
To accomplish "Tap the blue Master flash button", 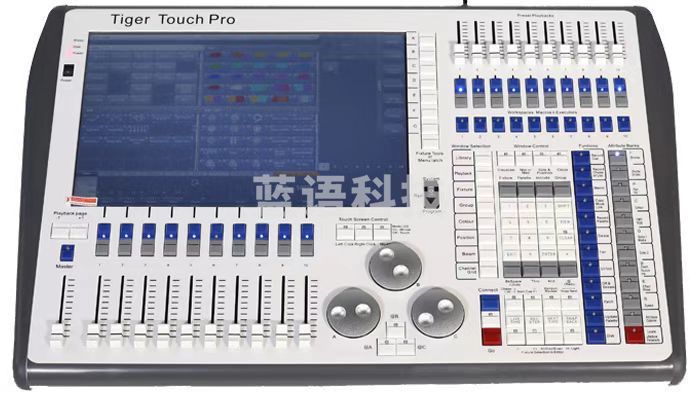I will coord(67,253).
